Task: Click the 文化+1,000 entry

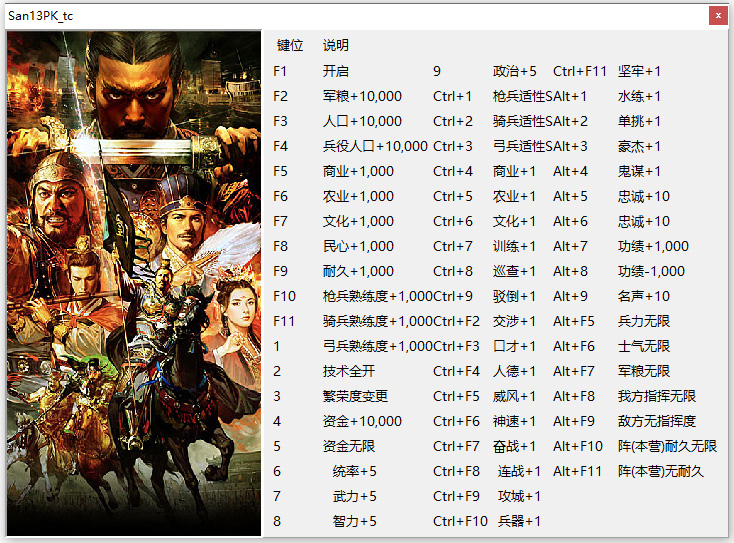Action: [358, 221]
